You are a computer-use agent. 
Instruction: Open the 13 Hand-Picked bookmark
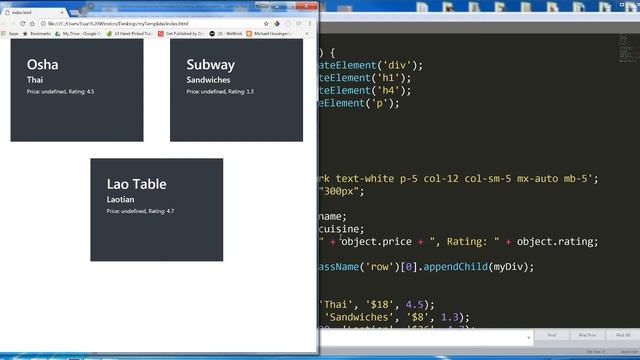[x=129, y=34]
